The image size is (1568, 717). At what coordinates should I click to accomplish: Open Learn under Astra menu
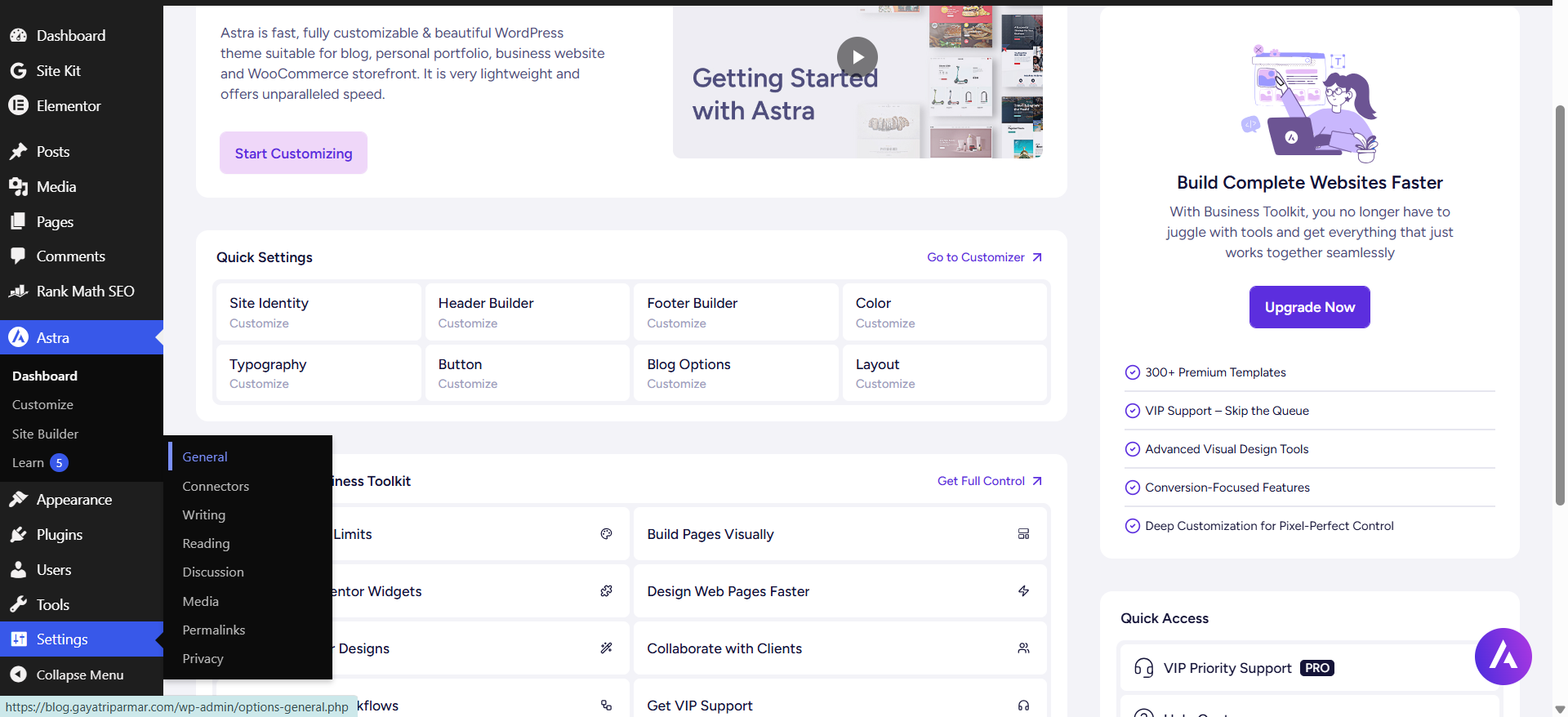(x=28, y=463)
